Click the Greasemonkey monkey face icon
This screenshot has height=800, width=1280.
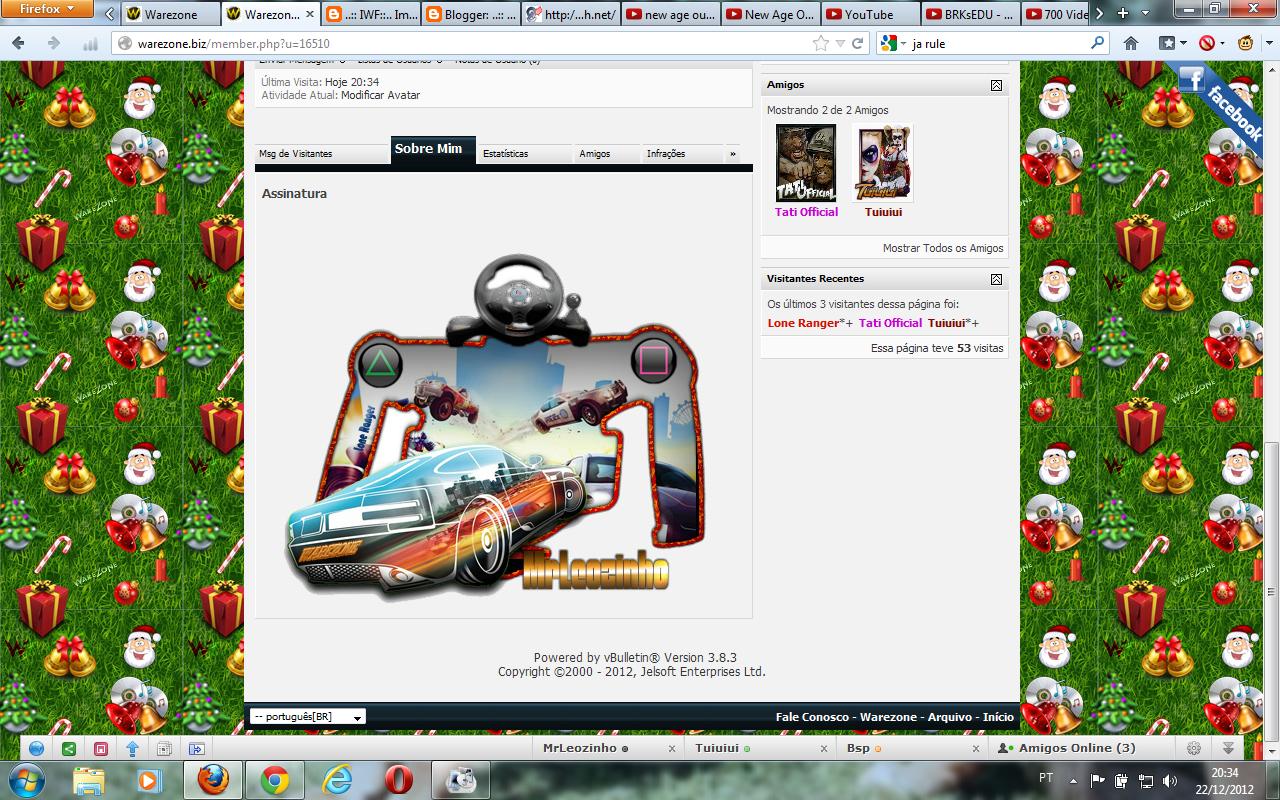1247,43
